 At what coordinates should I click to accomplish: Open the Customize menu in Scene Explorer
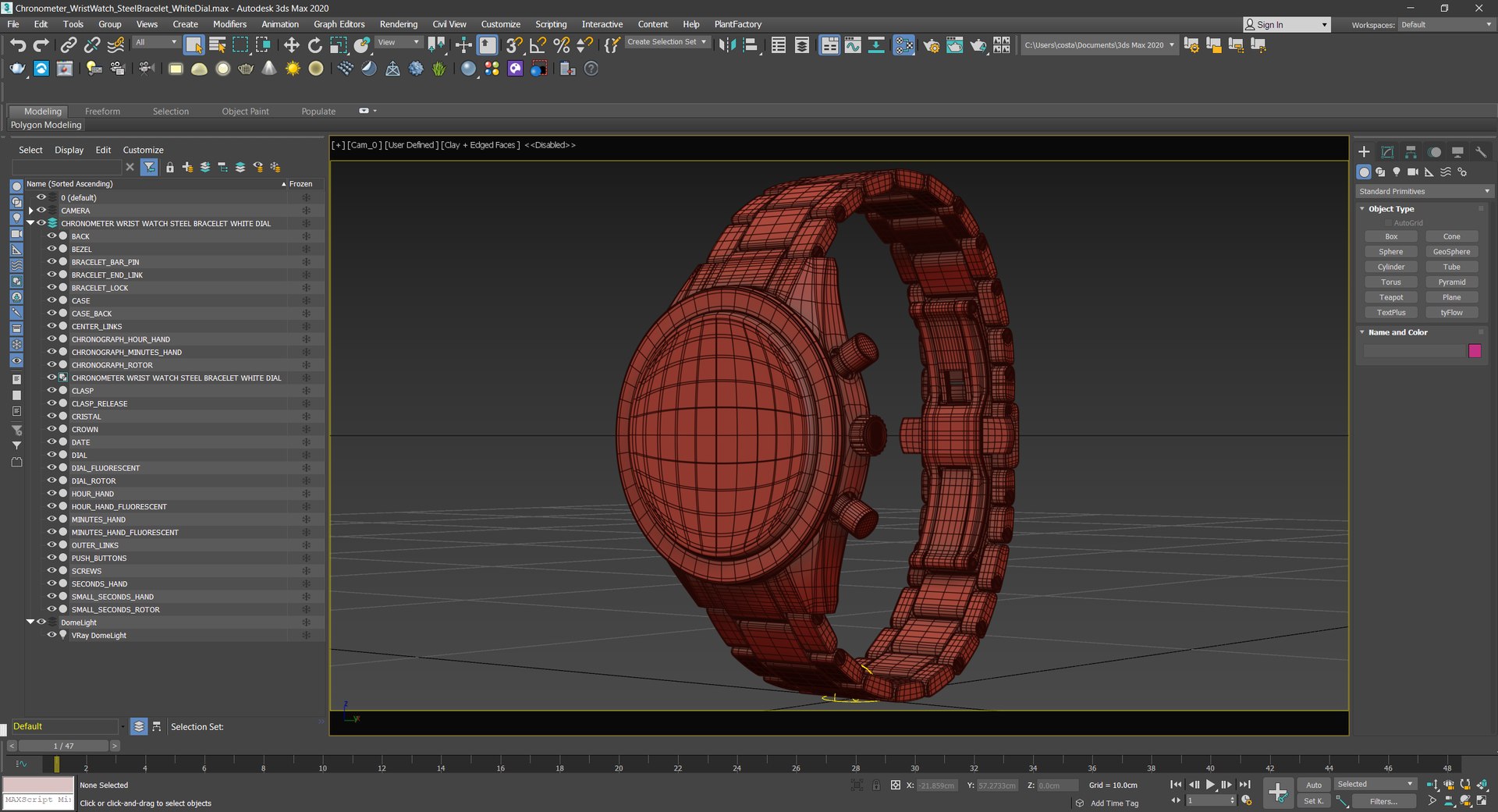143,150
